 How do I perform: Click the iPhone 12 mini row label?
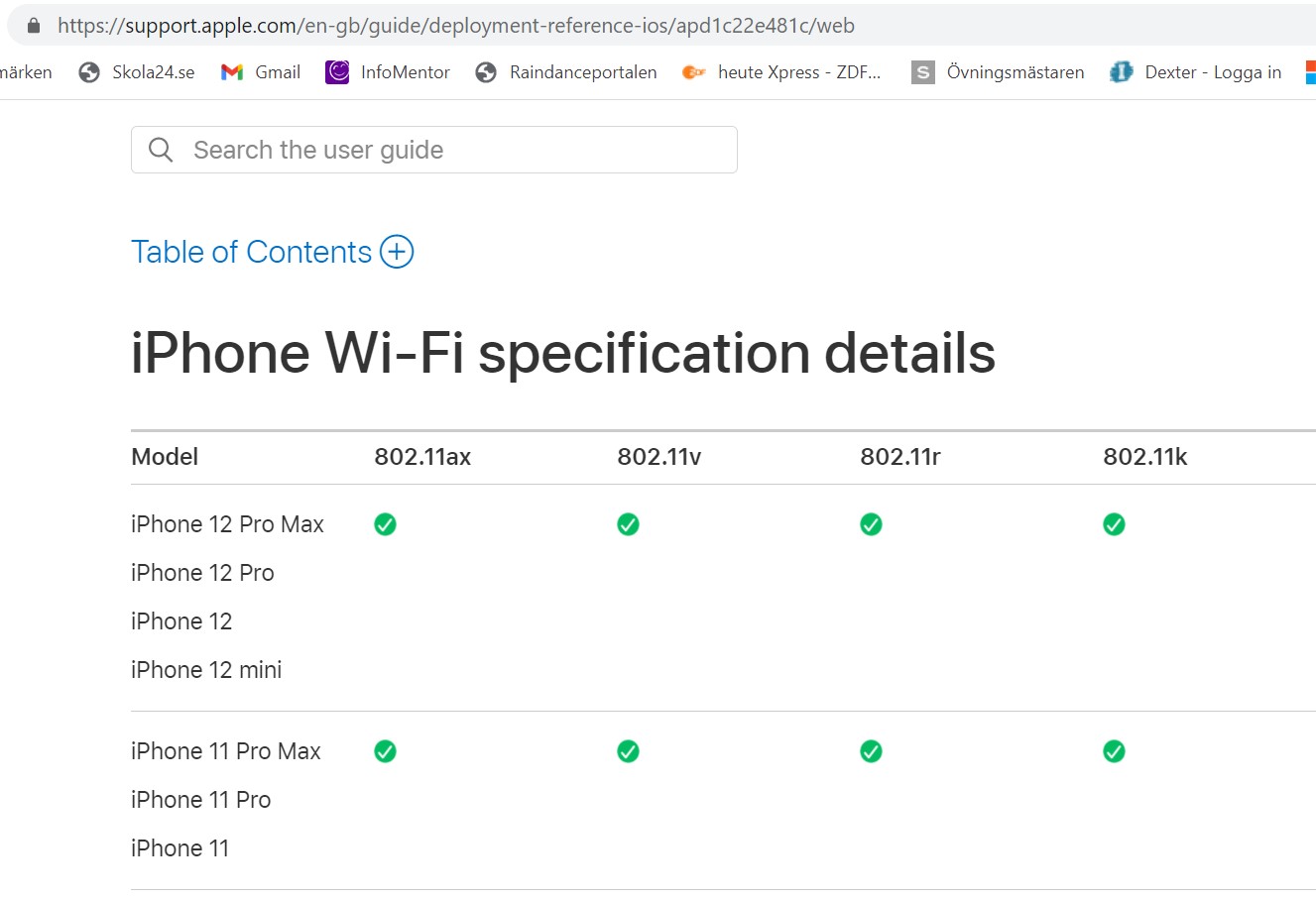[x=206, y=670]
